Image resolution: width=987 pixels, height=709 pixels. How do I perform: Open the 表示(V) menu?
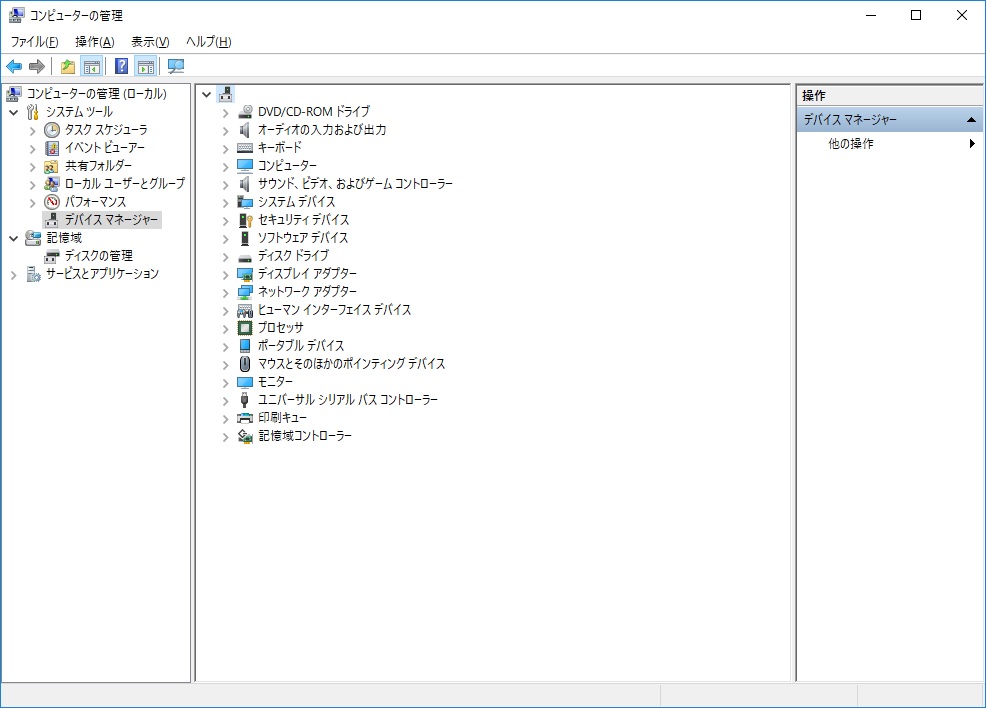click(x=150, y=41)
